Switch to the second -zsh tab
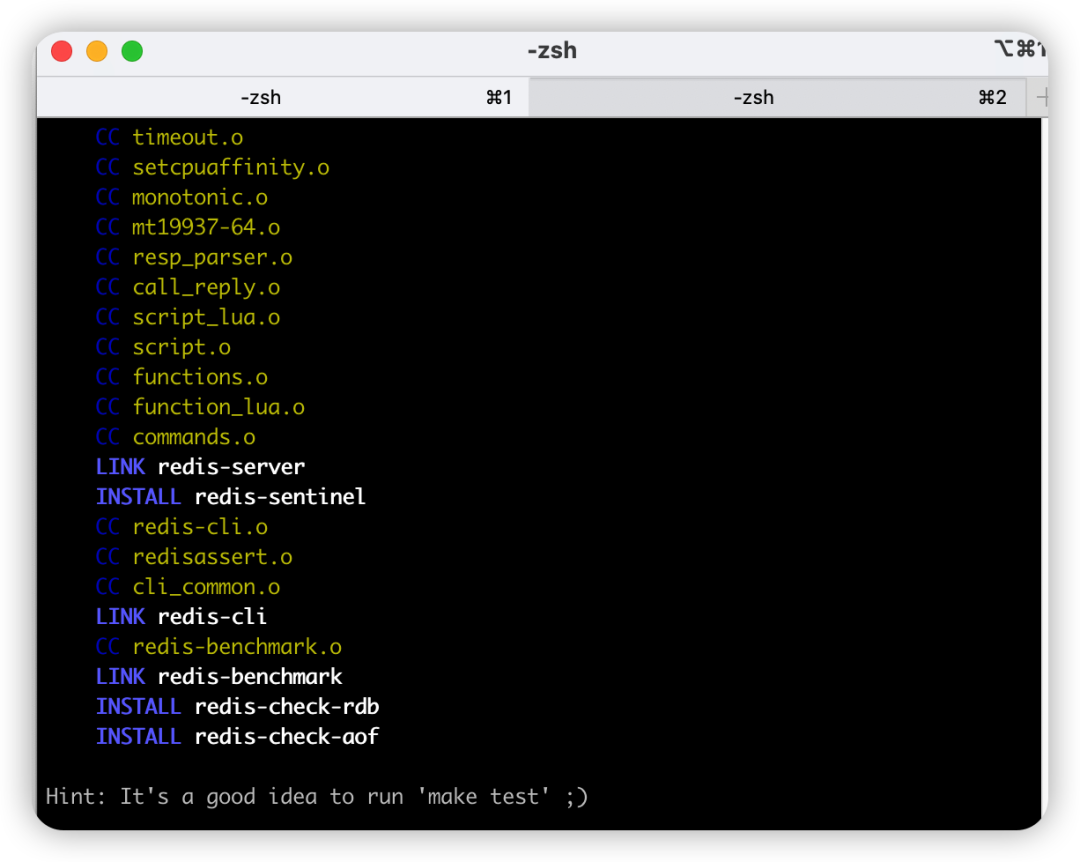The height and width of the screenshot is (862, 1080). pos(753,97)
